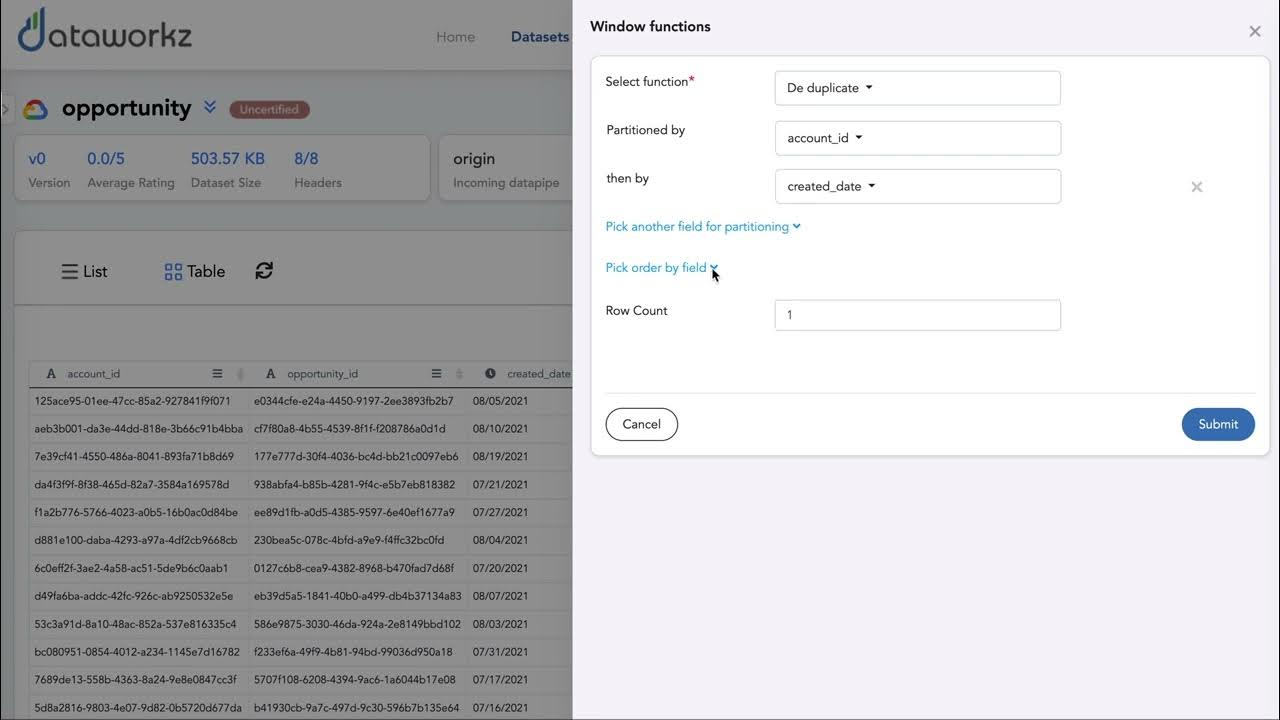Viewport: 1280px width, 720px height.
Task: Switch to List view
Action: (x=84, y=271)
